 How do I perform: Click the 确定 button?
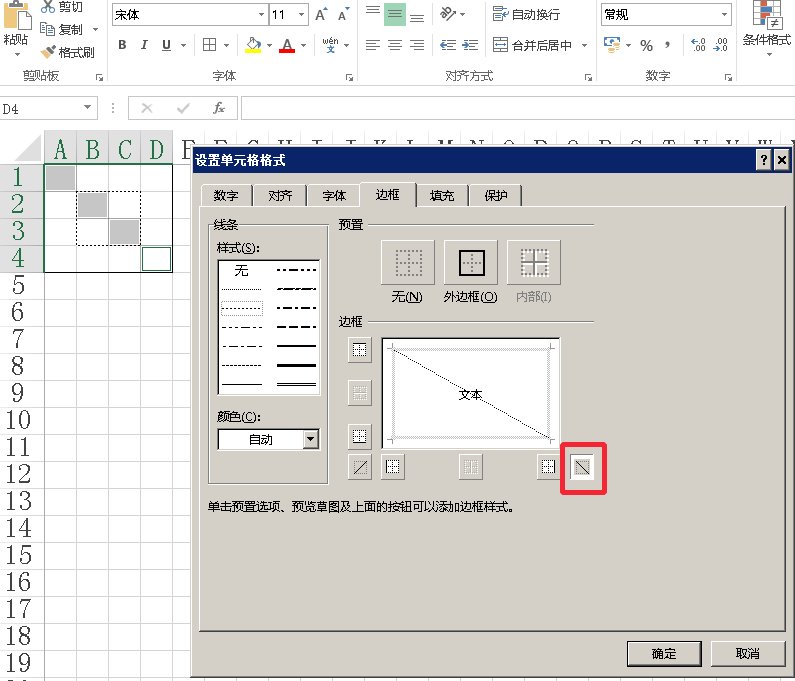coord(663,653)
